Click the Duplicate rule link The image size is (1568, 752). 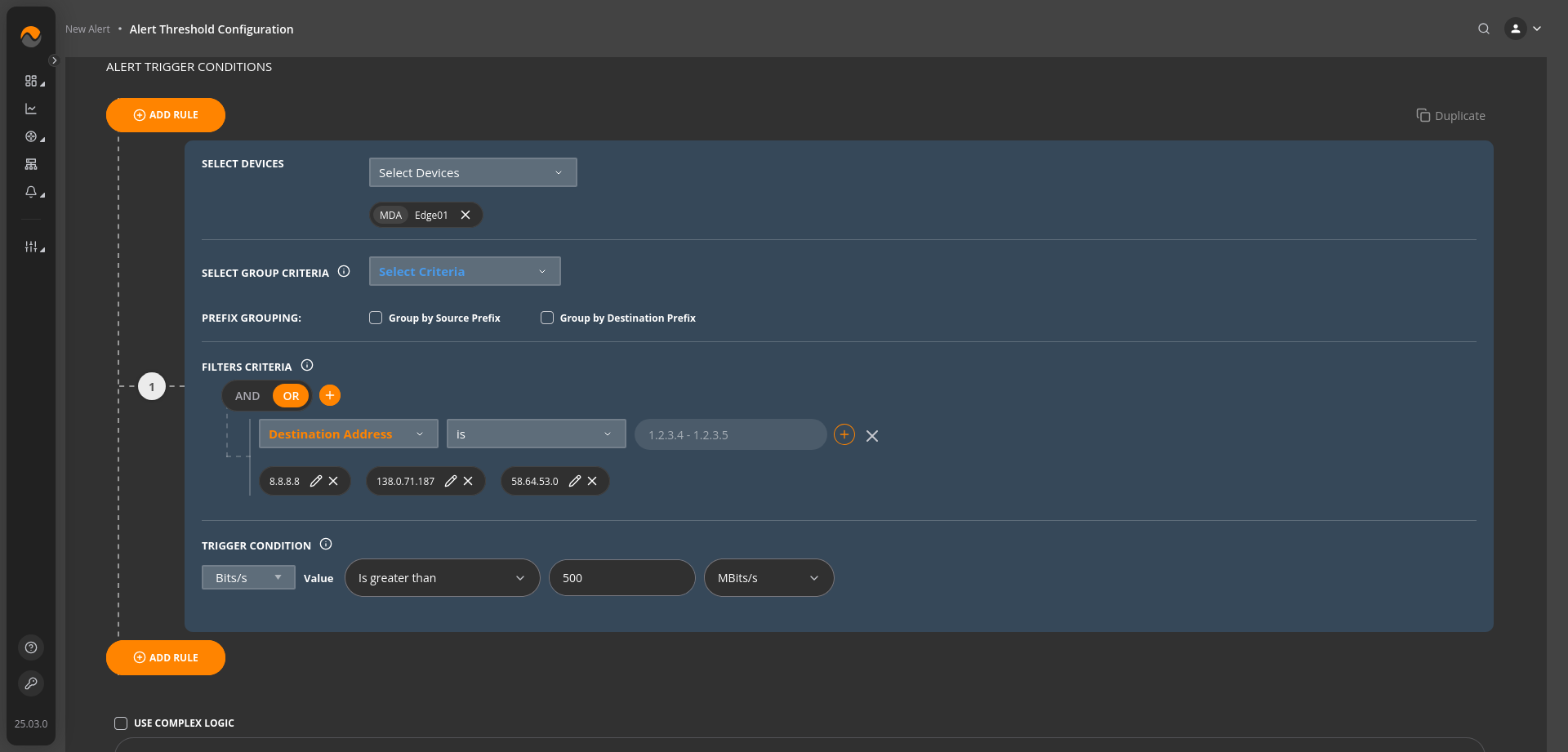[1451, 116]
